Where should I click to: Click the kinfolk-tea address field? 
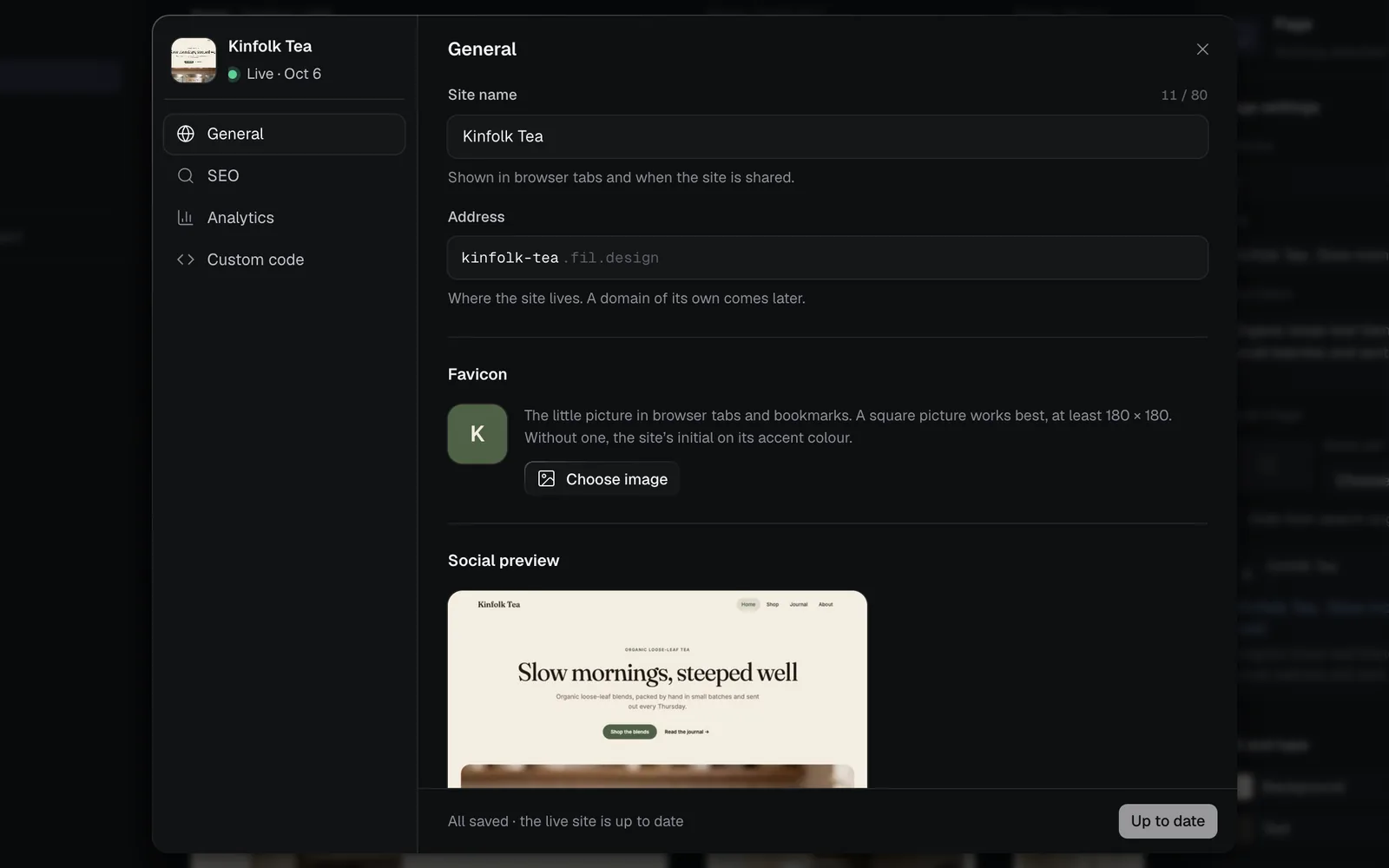coord(827,258)
